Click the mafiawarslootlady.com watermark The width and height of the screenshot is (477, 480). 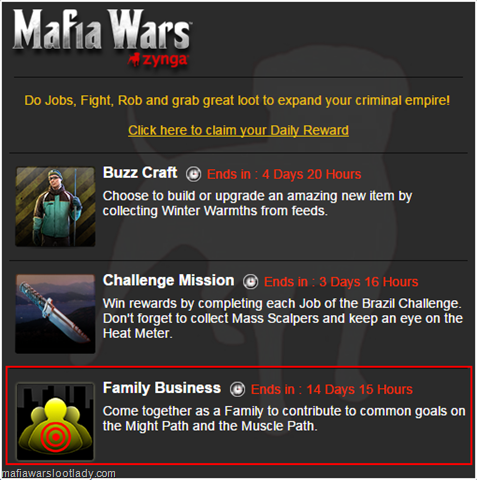[58, 473]
